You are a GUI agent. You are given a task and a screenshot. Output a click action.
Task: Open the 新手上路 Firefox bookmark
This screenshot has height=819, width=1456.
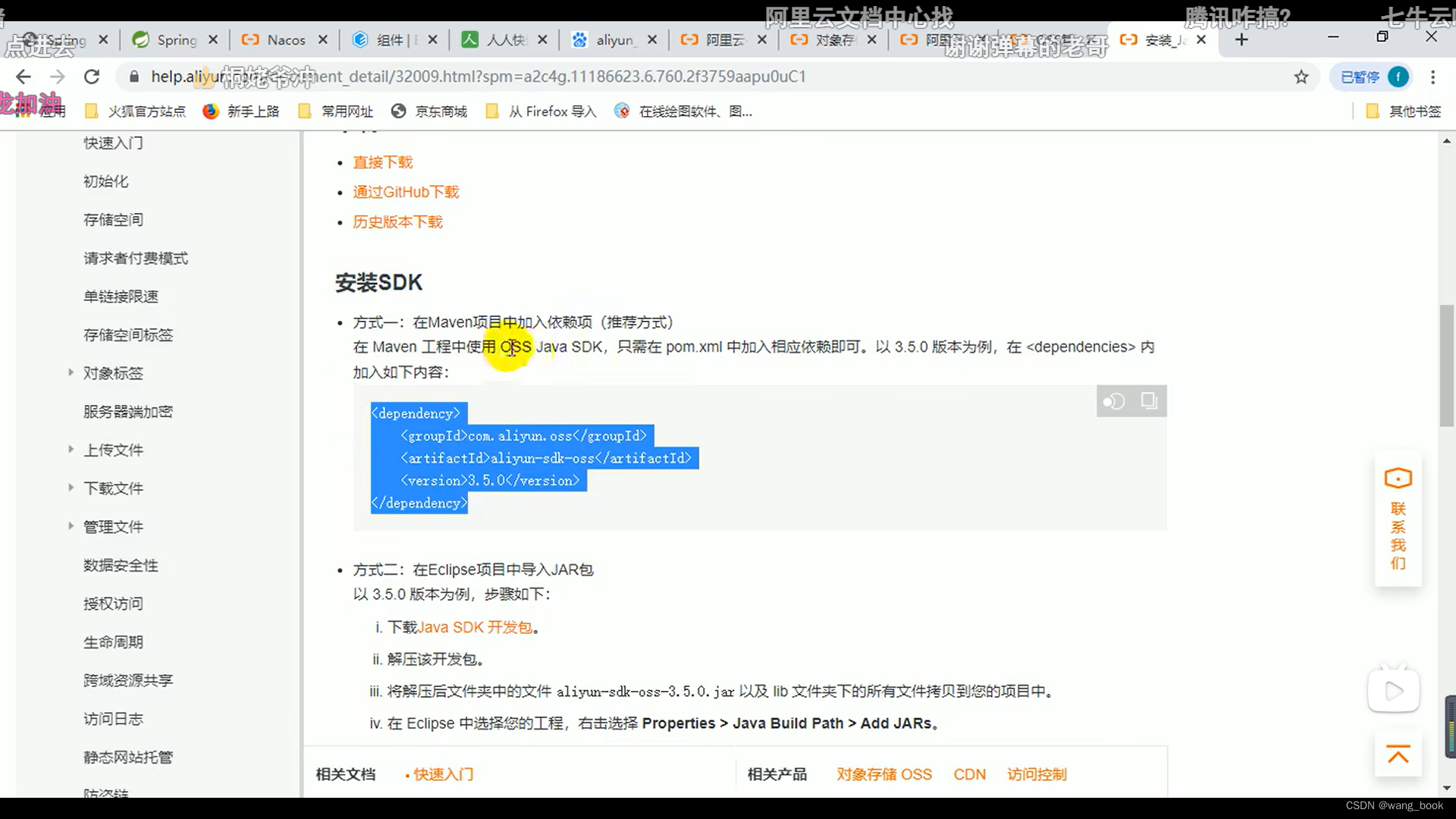click(x=241, y=111)
